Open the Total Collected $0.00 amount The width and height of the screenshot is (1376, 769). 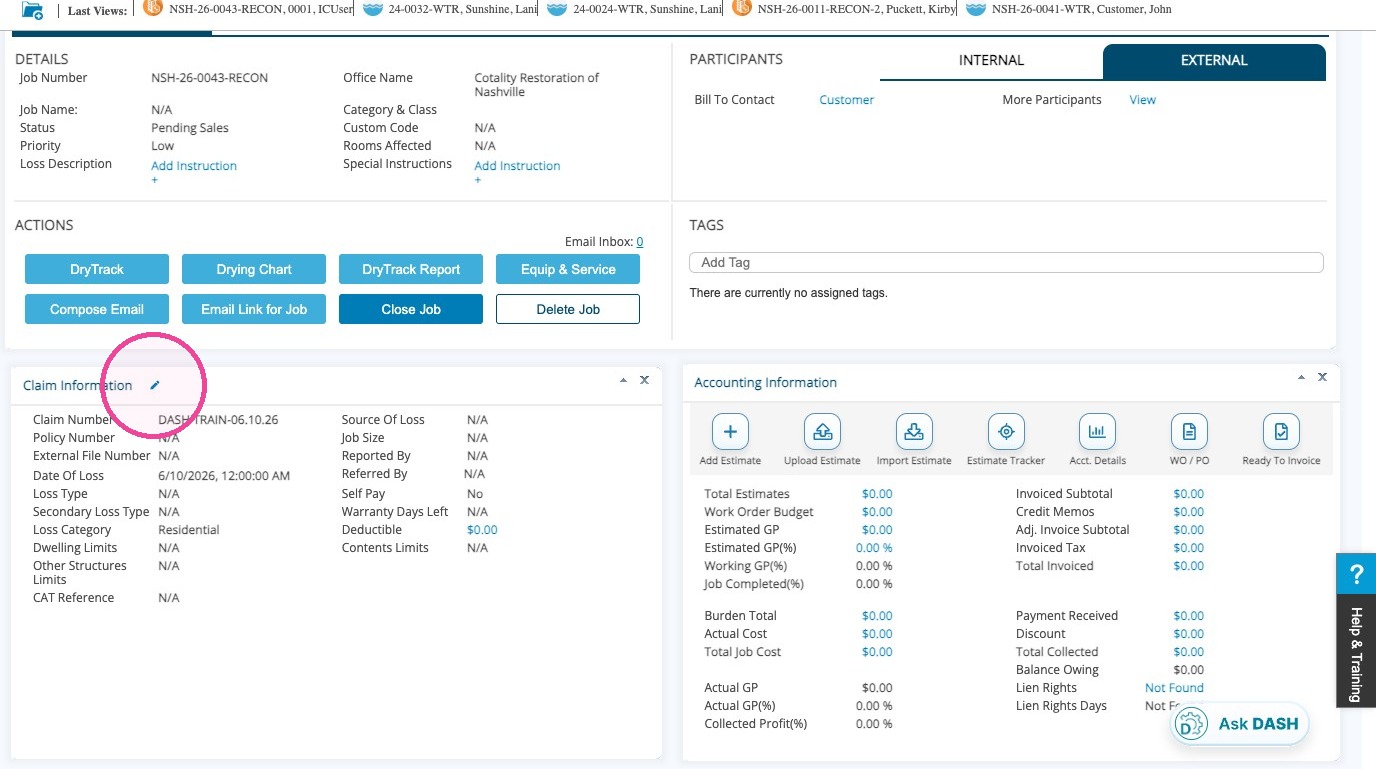click(1189, 652)
